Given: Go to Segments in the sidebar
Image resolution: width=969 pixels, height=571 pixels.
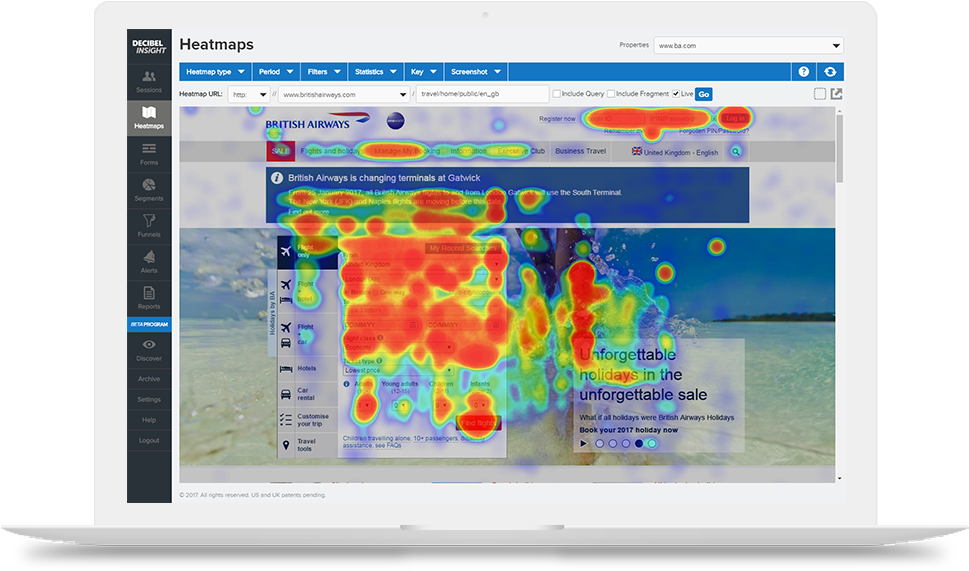Looking at the screenshot, I should [x=149, y=190].
